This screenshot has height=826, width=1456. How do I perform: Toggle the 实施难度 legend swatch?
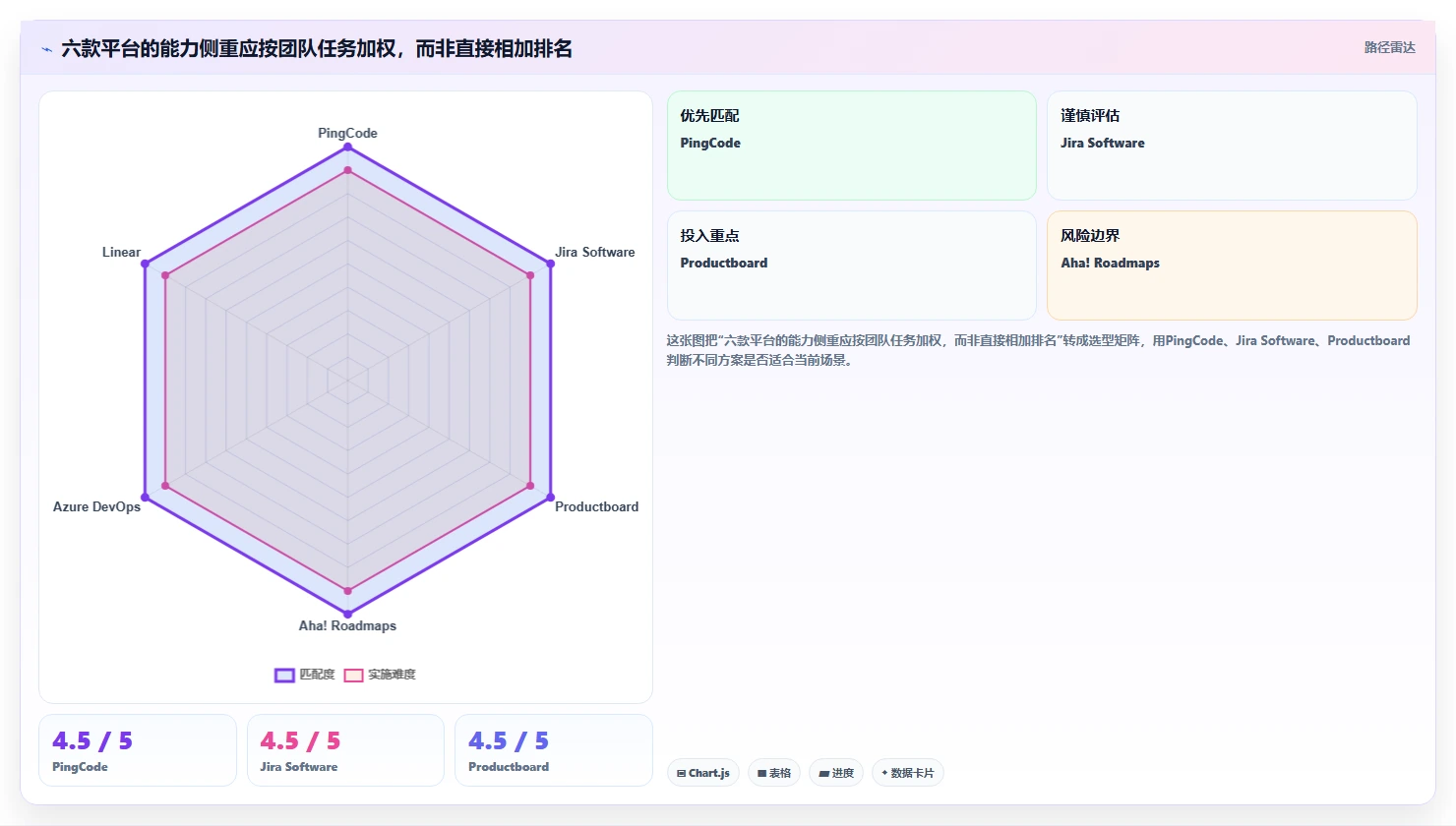click(353, 675)
